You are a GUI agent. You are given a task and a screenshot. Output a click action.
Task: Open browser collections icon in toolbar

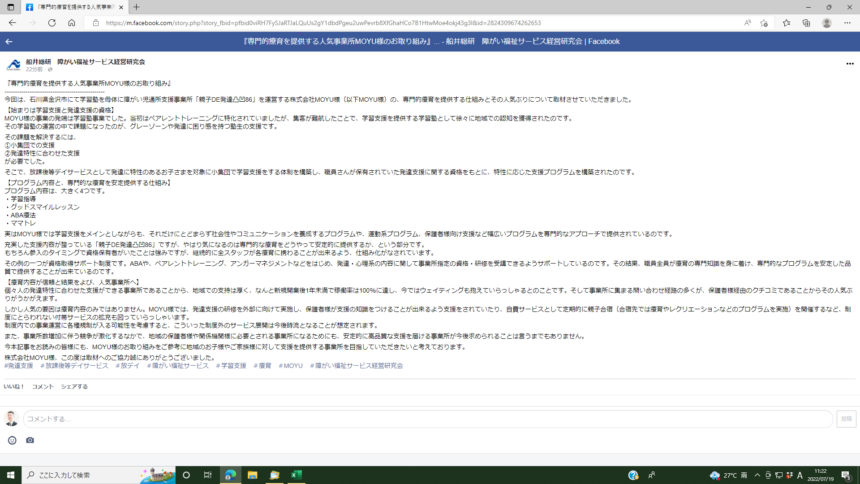pos(806,23)
